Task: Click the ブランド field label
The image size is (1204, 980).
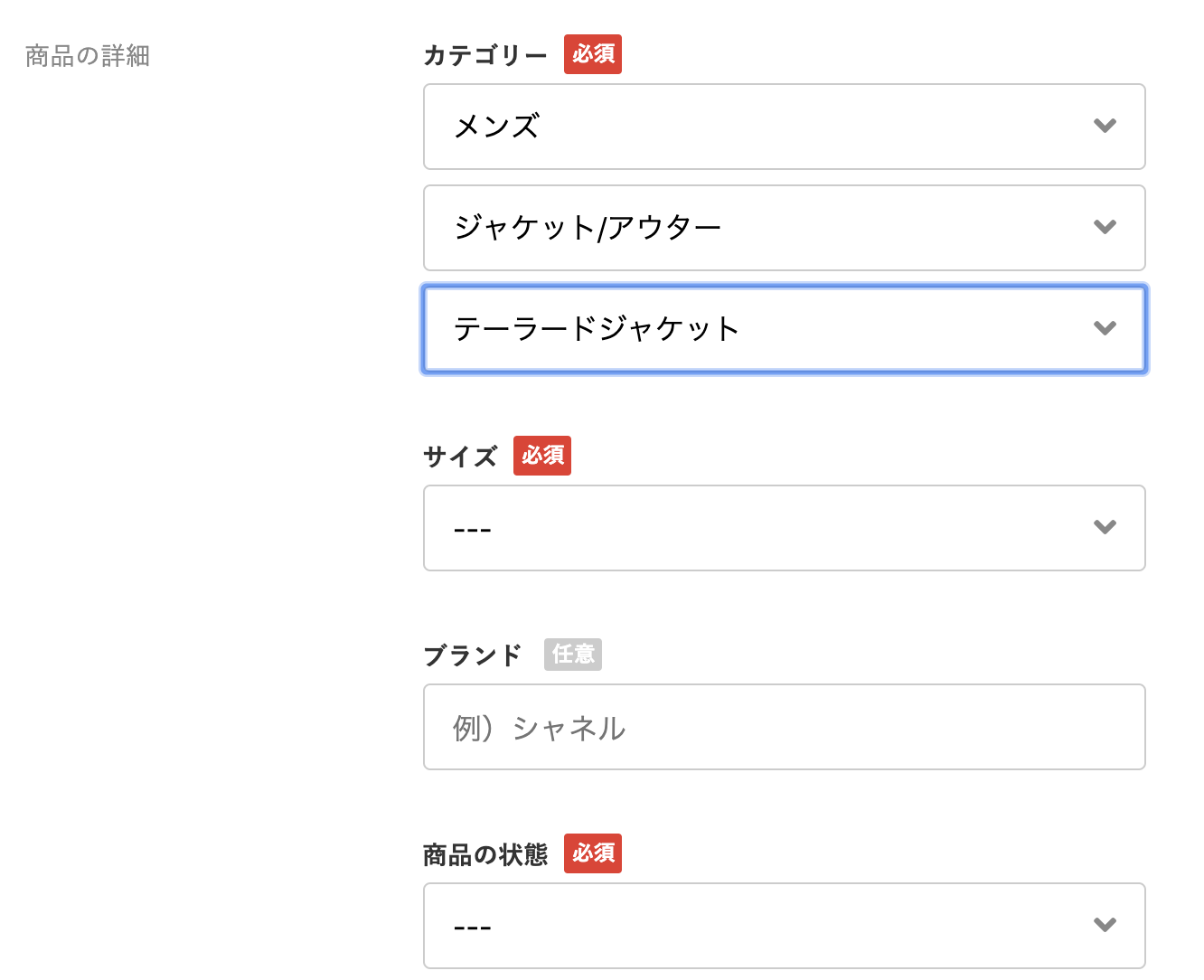Action: [x=473, y=655]
